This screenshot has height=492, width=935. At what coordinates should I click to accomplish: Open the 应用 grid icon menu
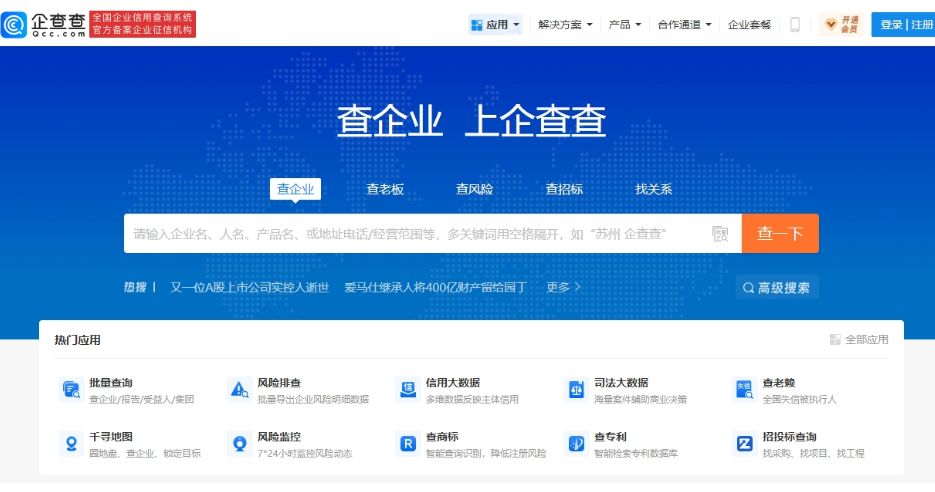476,25
